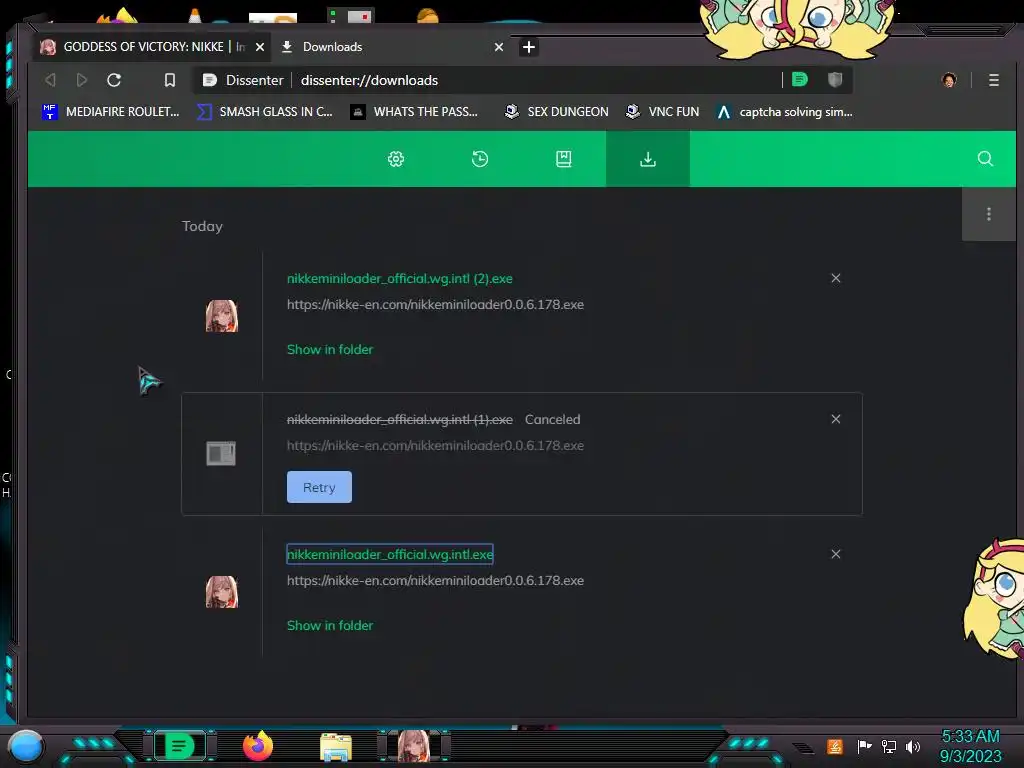Open File Explorer from taskbar
Image resolution: width=1024 pixels, height=768 pixels.
[x=336, y=747]
